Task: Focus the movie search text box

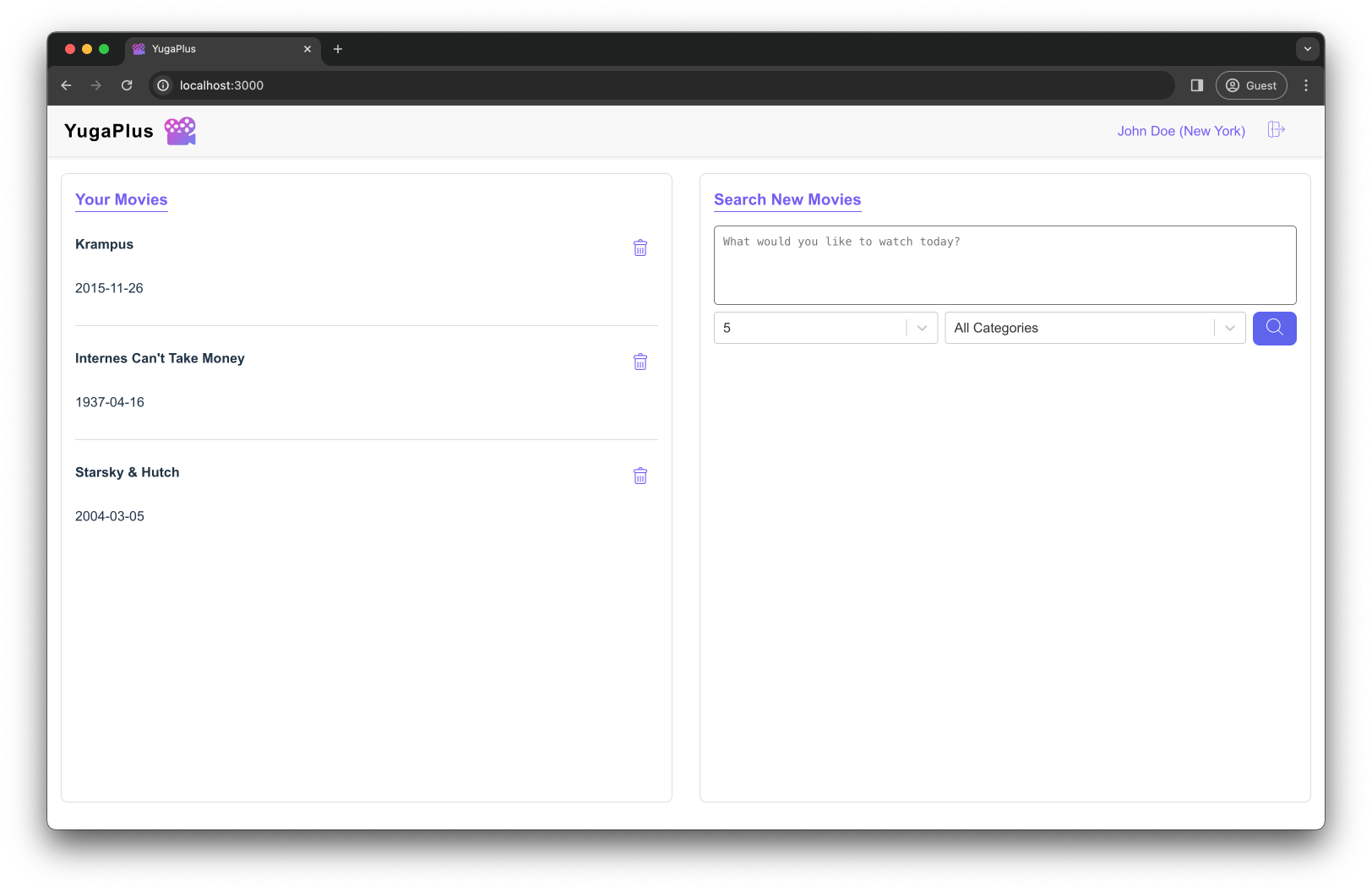Action: click(x=1004, y=265)
